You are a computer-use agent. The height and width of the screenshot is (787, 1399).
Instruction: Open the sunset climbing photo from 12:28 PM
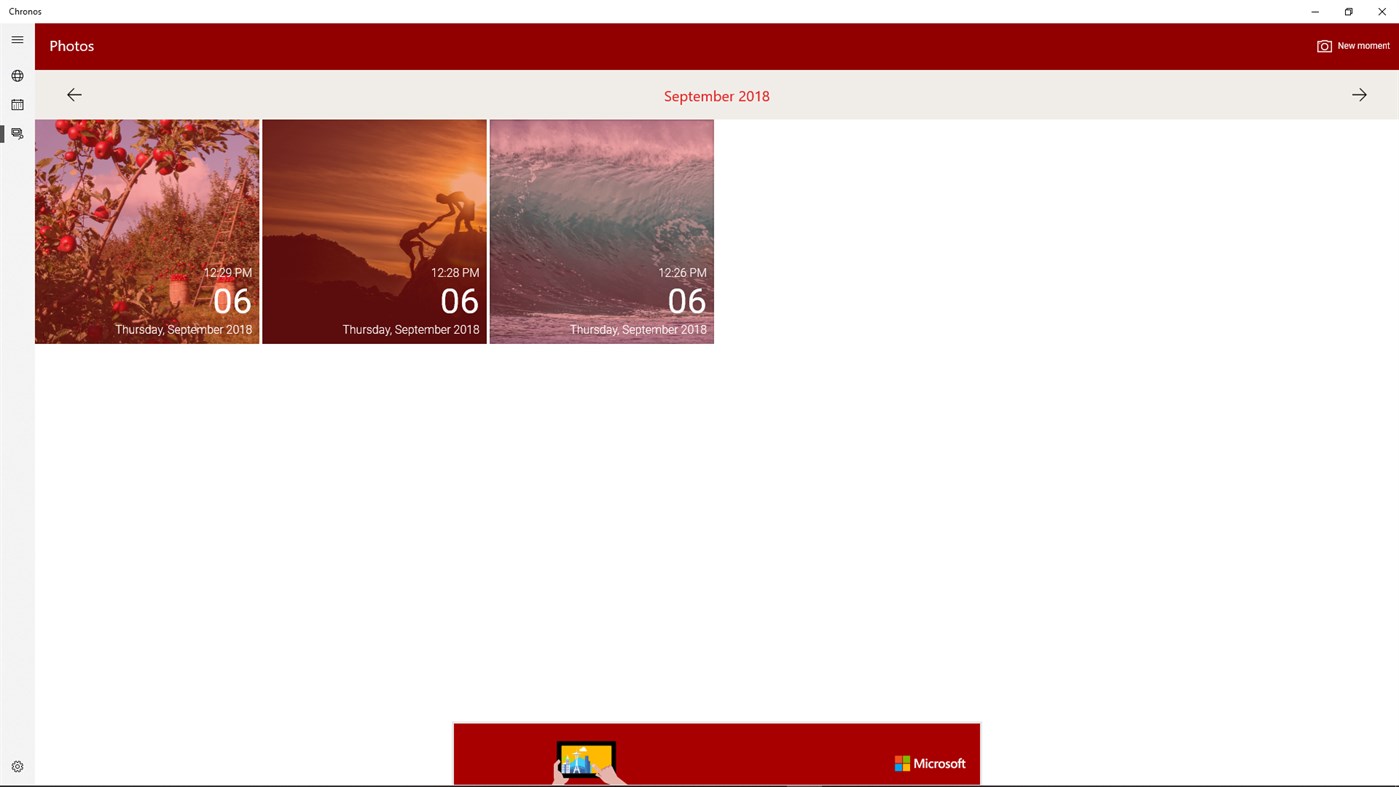374,230
